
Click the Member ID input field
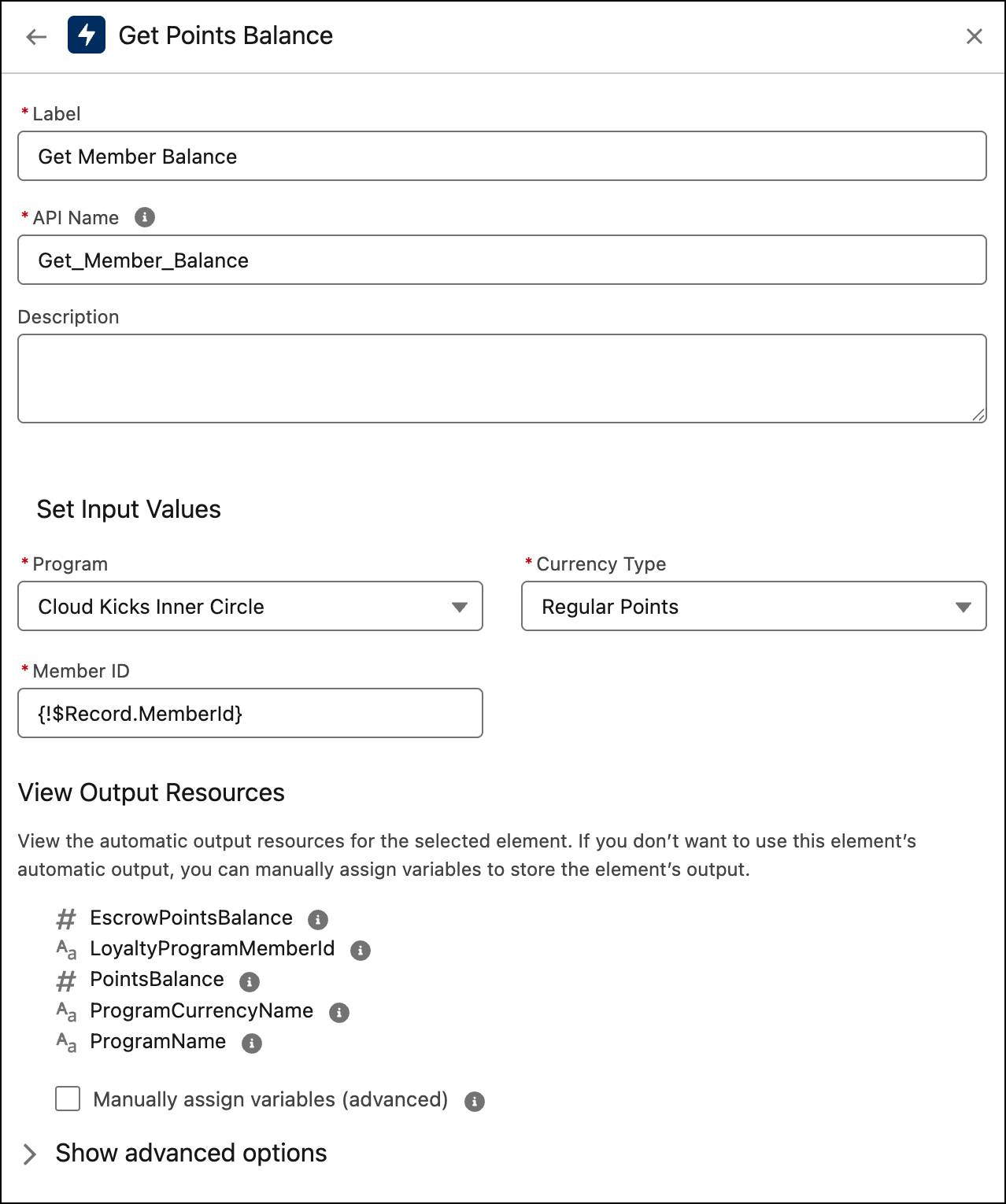(250, 713)
